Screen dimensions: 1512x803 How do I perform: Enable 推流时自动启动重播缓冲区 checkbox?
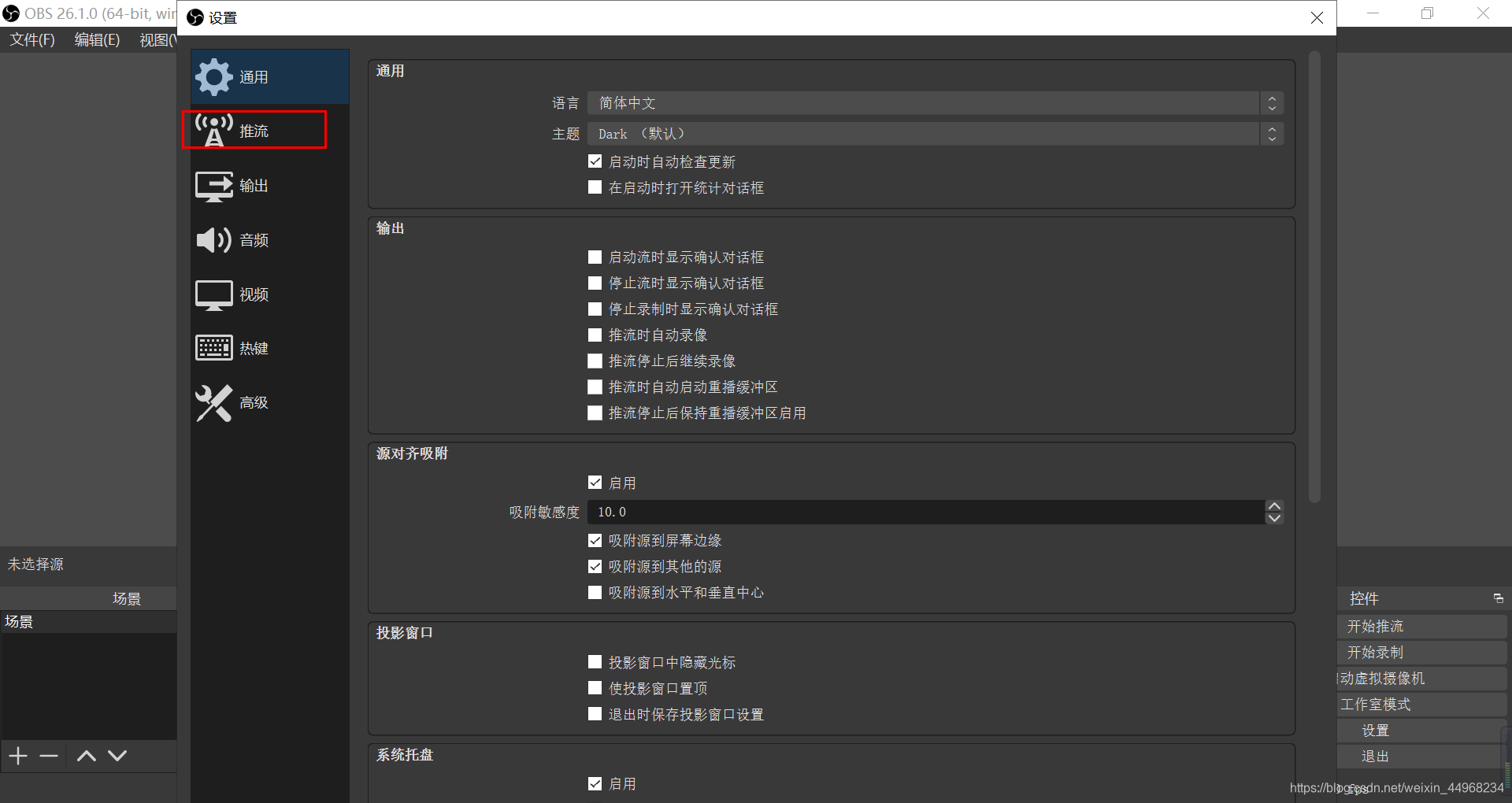point(595,387)
